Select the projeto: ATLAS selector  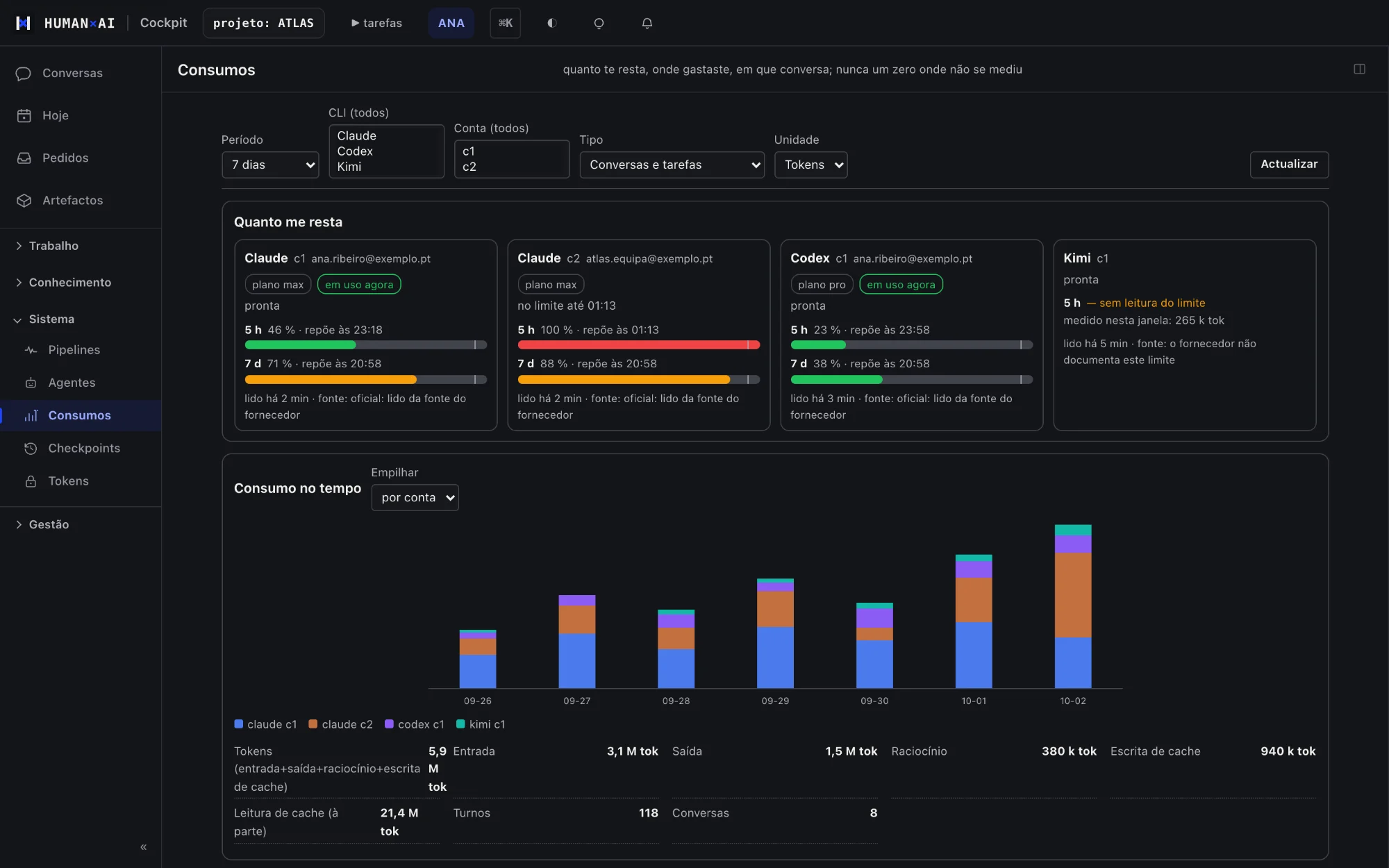tap(263, 23)
